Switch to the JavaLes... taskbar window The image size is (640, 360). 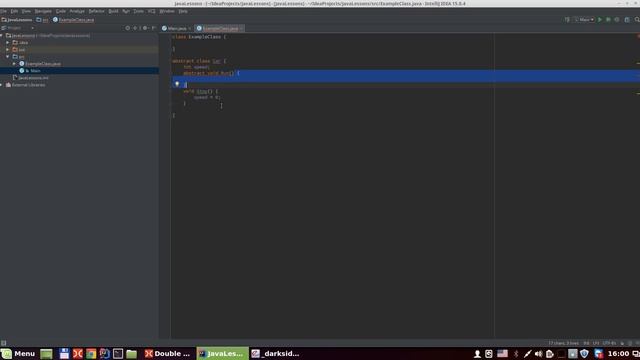(x=222, y=353)
